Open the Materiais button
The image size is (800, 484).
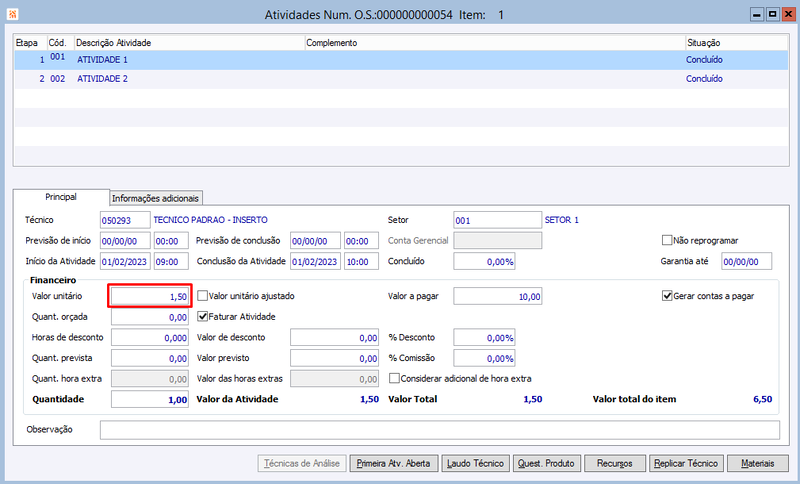[x=758, y=464]
